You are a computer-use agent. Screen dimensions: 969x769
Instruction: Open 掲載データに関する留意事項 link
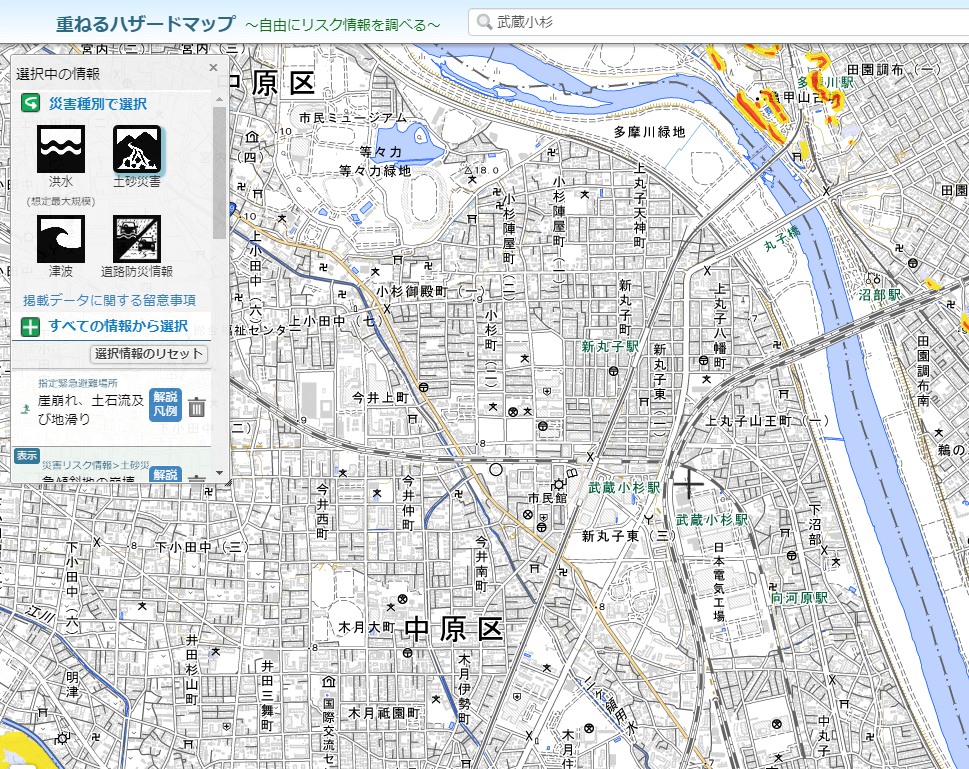click(109, 299)
